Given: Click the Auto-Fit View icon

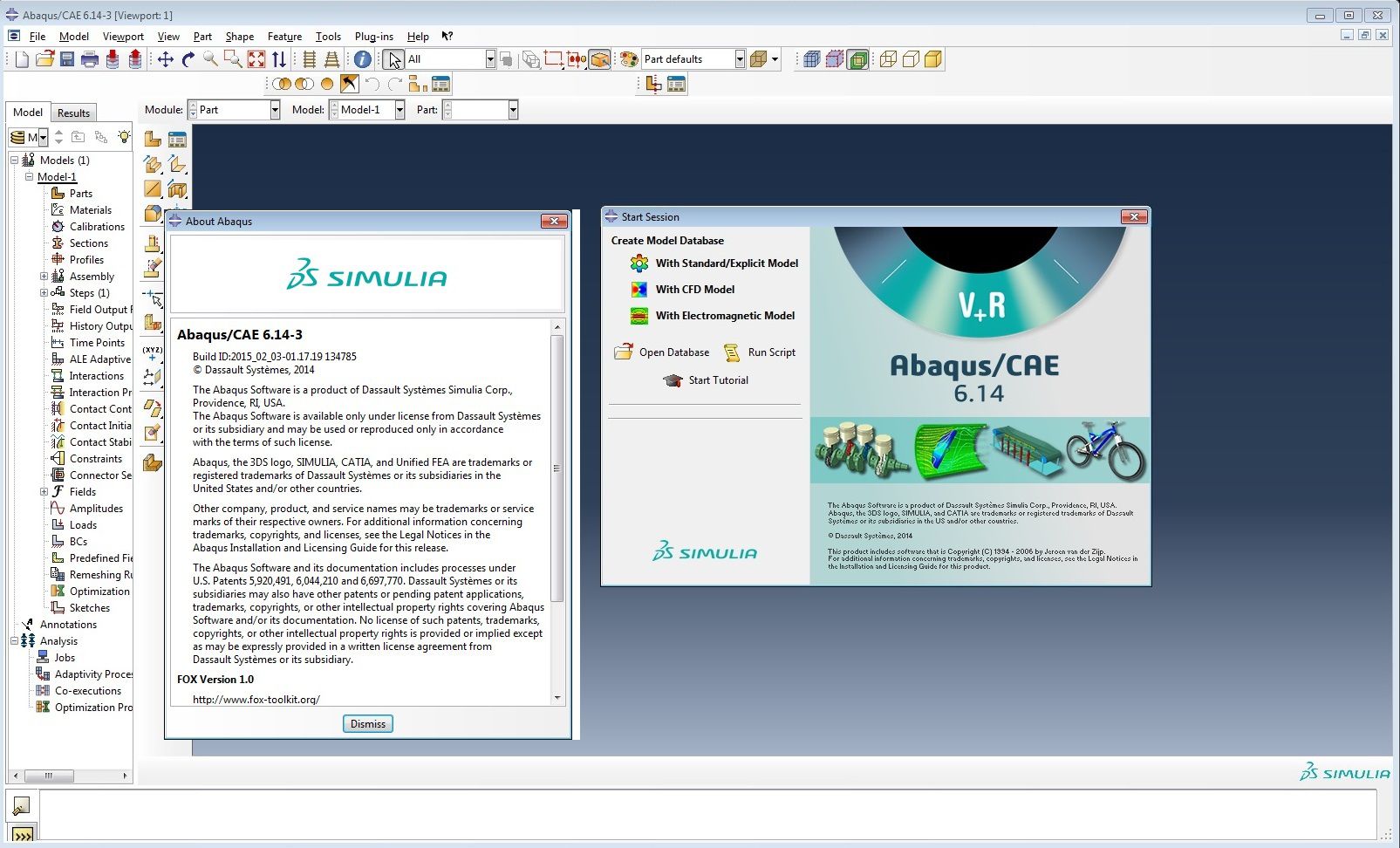Looking at the screenshot, I should click(x=256, y=59).
